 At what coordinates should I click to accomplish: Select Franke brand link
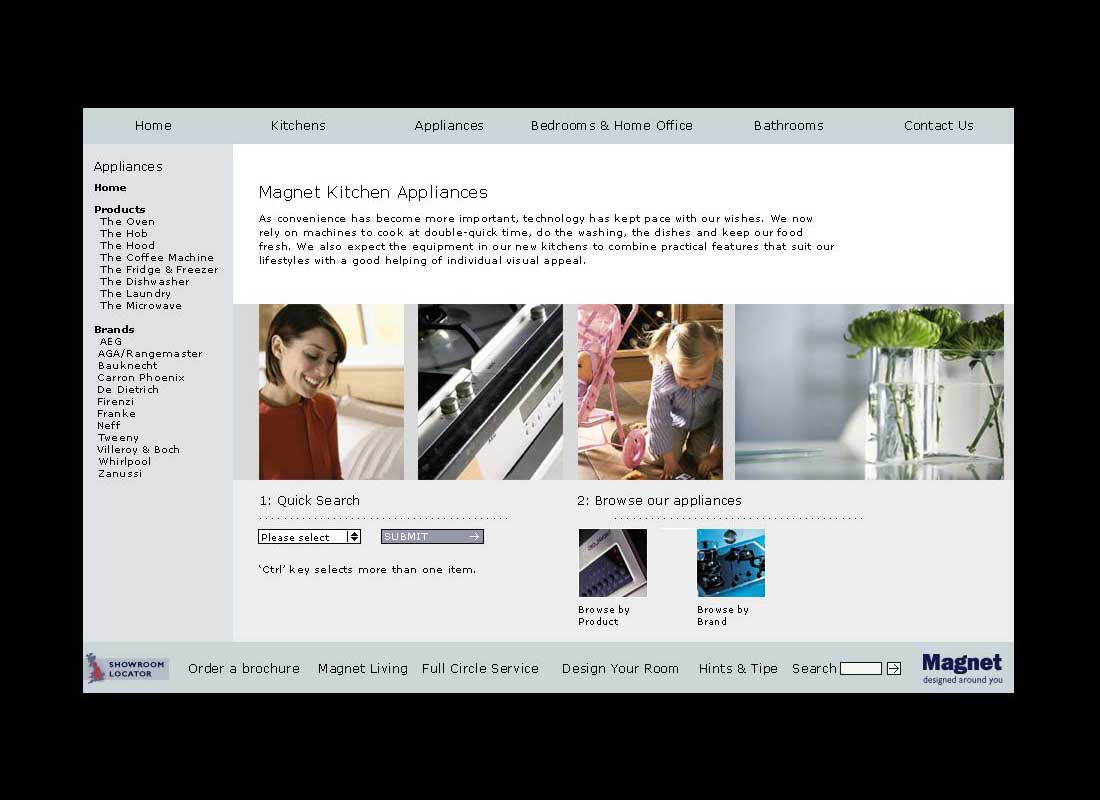116,413
